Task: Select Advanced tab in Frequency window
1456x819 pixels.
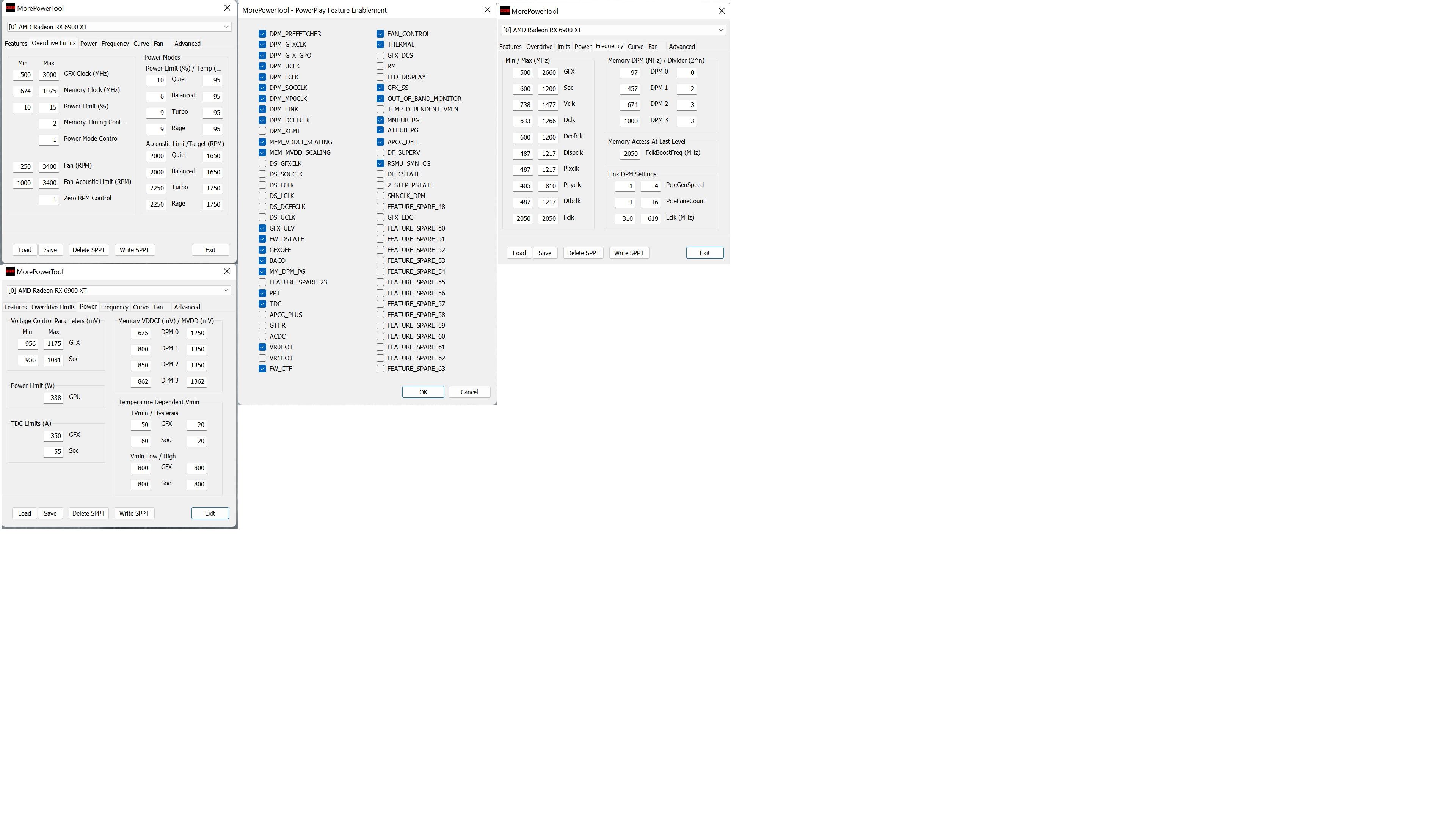Action: coord(682,46)
